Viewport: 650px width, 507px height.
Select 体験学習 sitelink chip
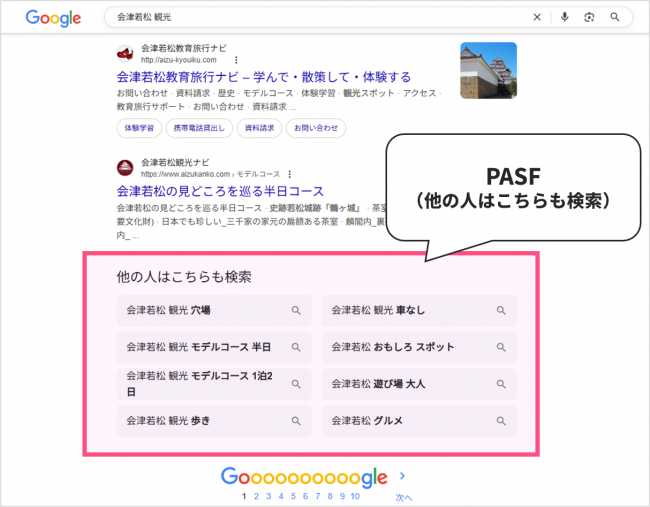(139, 128)
